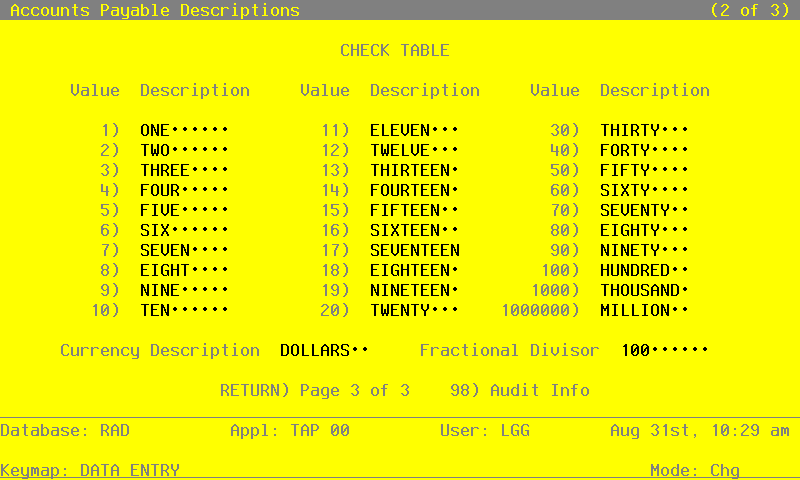Image resolution: width=800 pixels, height=480 pixels.
Task: Edit the DOLLARS currency description field
Action: (324, 350)
